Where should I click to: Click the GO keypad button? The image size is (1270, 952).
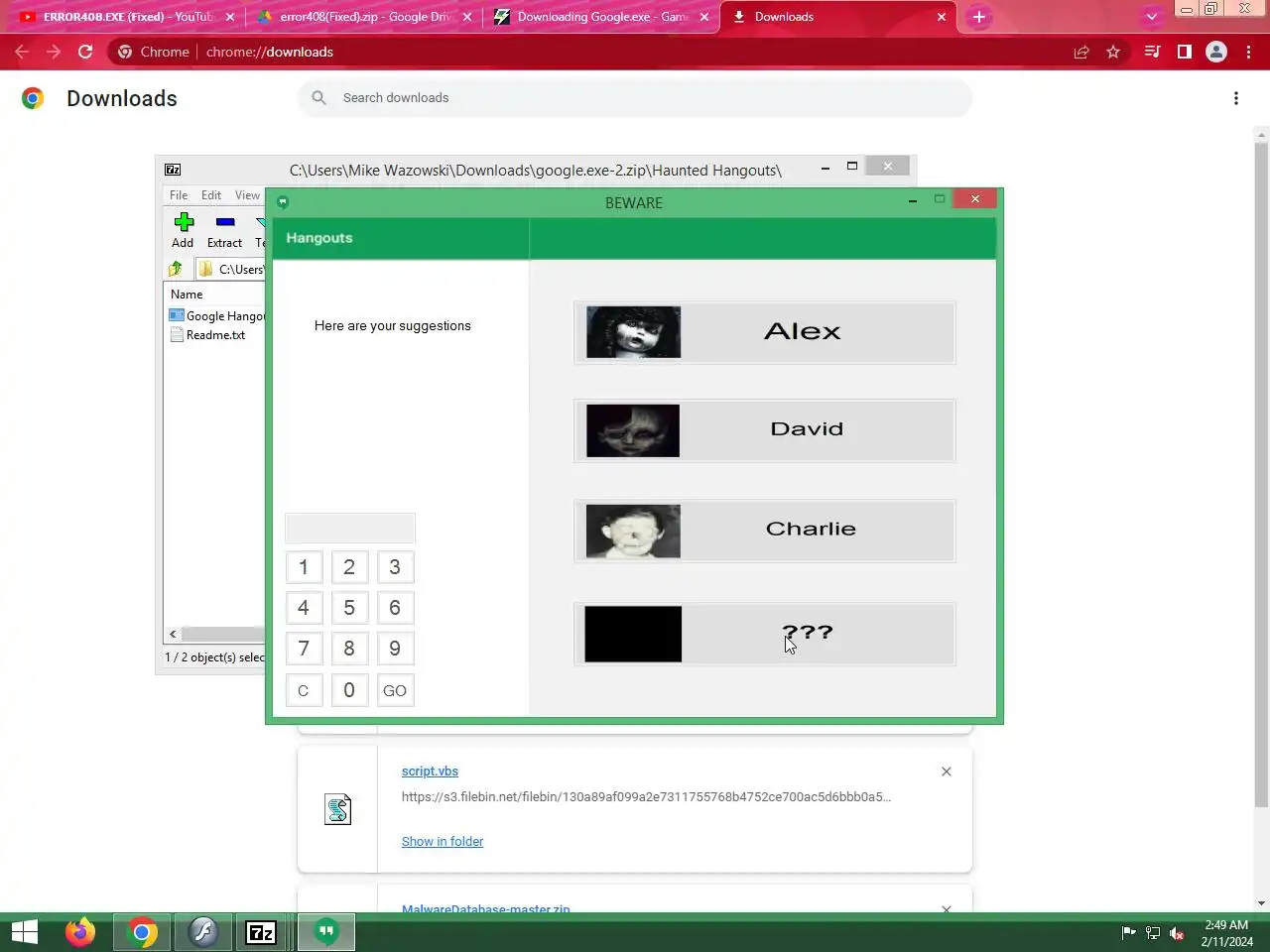coord(395,690)
